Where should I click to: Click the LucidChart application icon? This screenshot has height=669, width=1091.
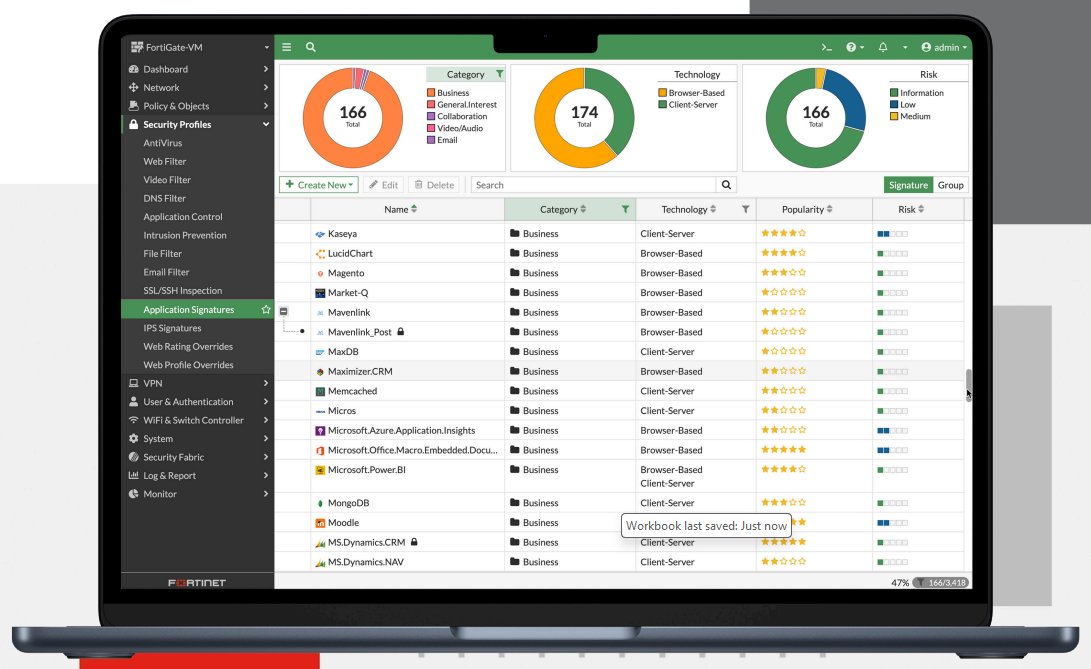[x=320, y=254]
